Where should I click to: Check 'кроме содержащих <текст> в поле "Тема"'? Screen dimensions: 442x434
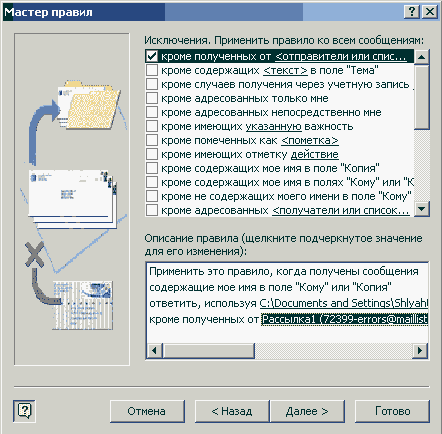pos(152,70)
